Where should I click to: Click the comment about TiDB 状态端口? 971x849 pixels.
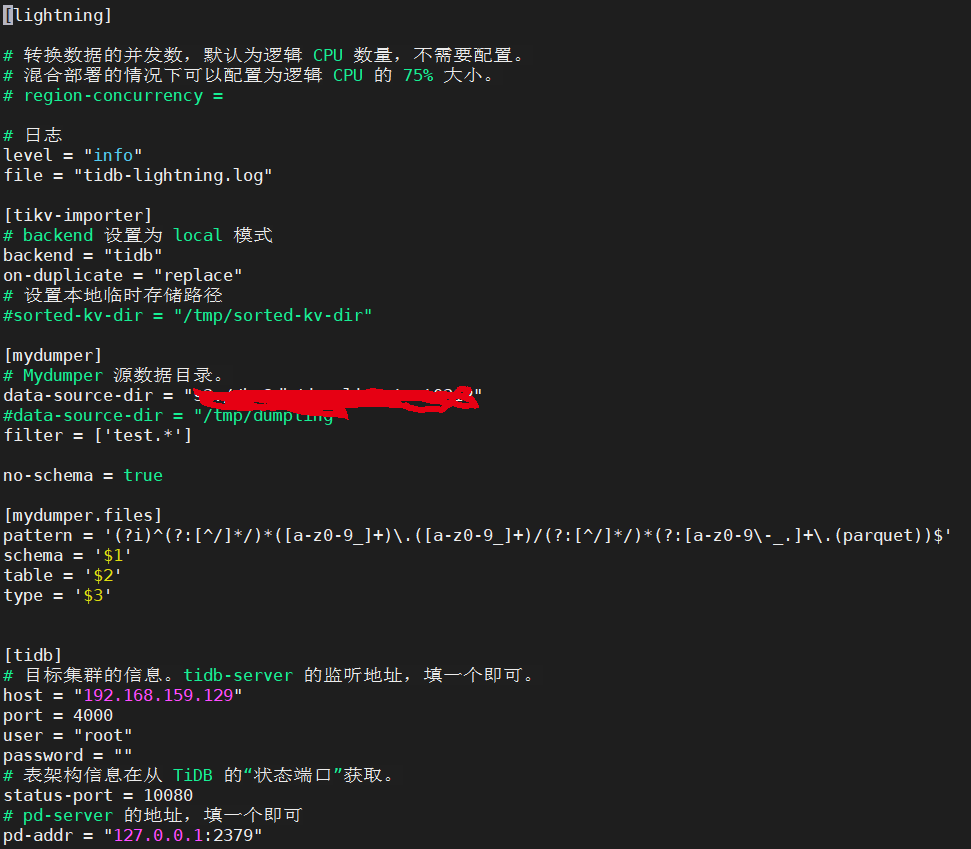pyautogui.click(x=199, y=775)
